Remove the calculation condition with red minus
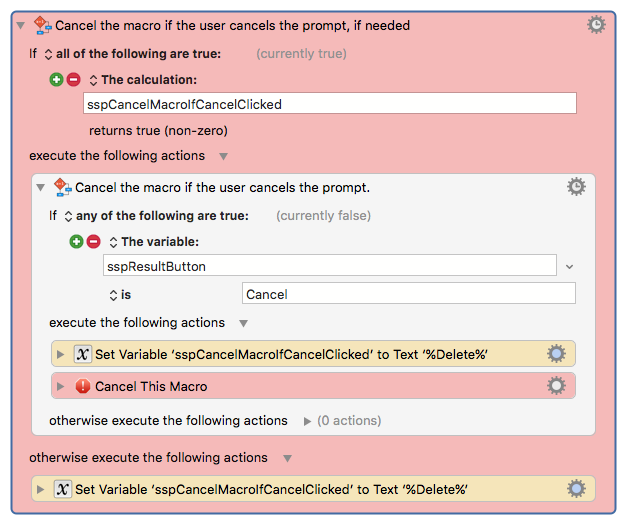This screenshot has width=627, height=528. point(74,80)
